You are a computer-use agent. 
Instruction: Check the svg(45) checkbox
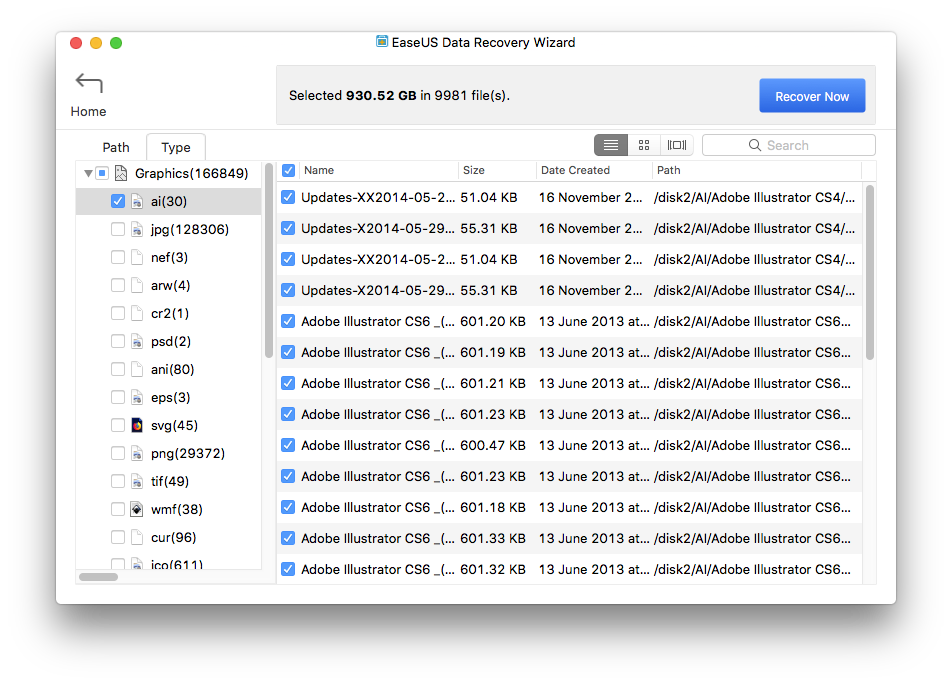coord(118,425)
